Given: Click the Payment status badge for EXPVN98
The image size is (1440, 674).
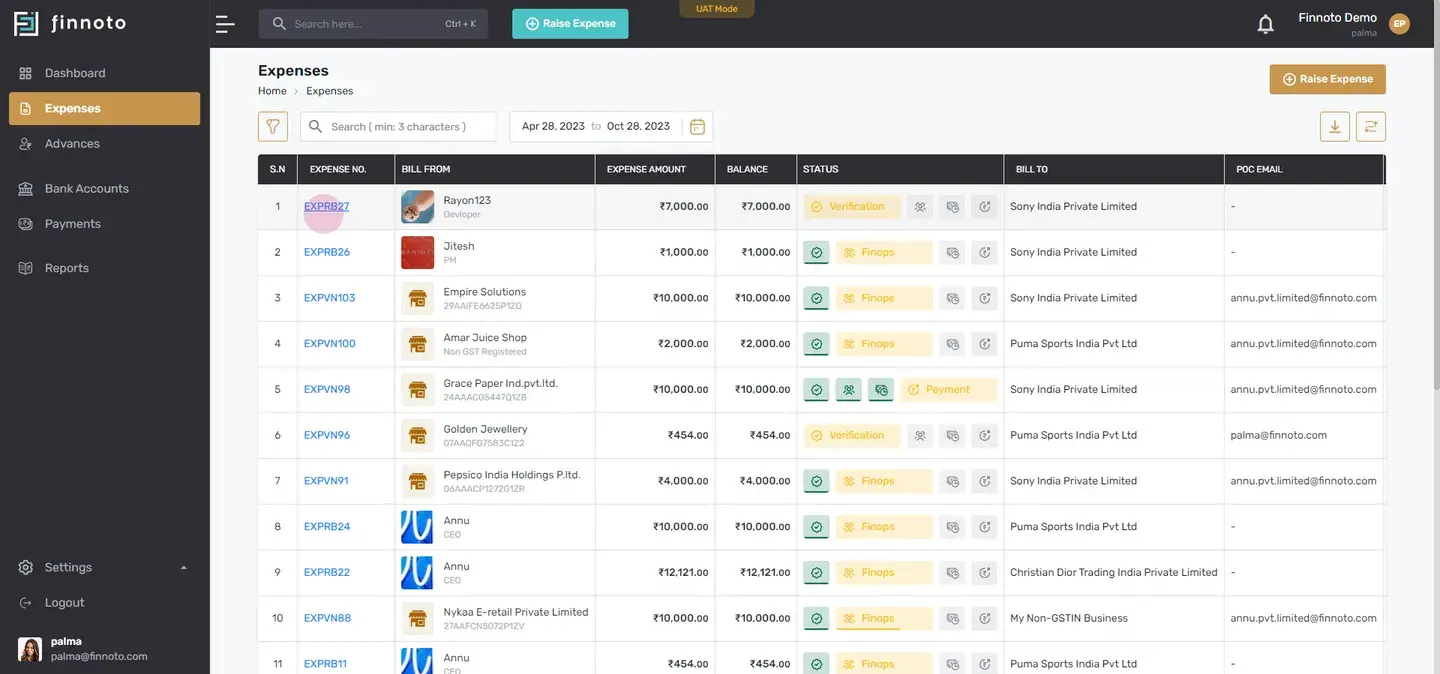Looking at the screenshot, I should pos(948,390).
